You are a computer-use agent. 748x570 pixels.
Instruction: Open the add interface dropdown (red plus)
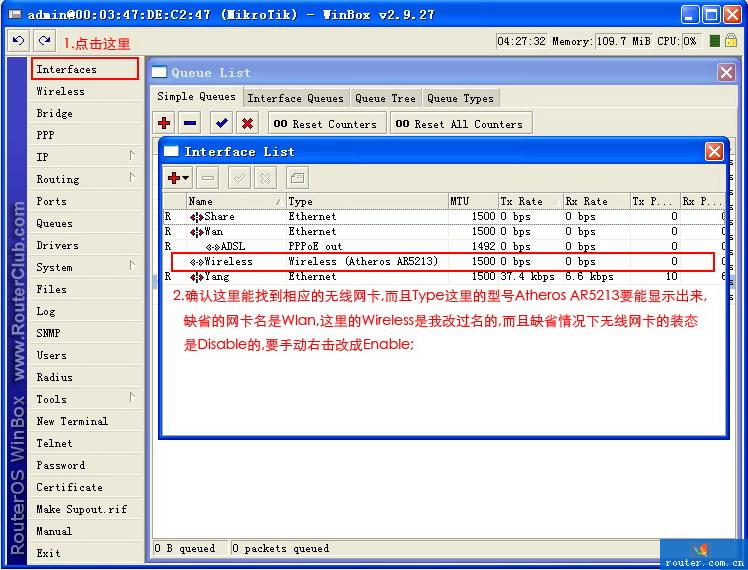(178, 178)
